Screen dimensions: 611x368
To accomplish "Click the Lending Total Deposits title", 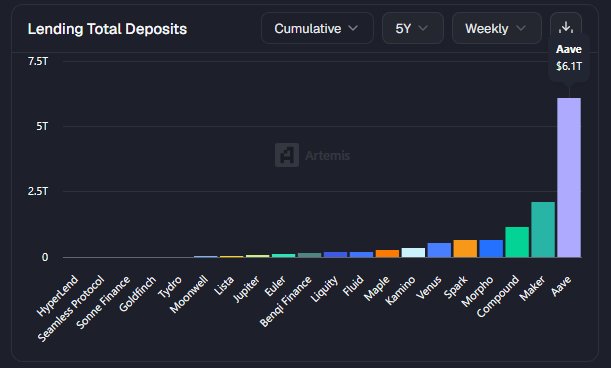I will pos(107,29).
